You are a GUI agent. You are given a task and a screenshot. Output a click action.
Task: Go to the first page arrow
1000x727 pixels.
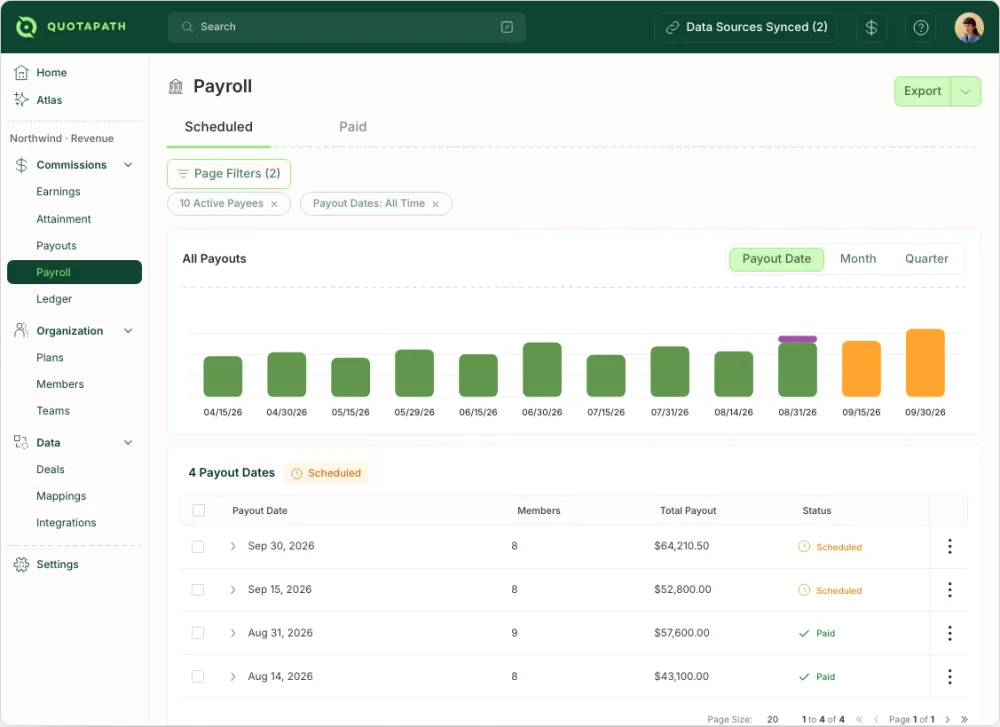coord(859,719)
